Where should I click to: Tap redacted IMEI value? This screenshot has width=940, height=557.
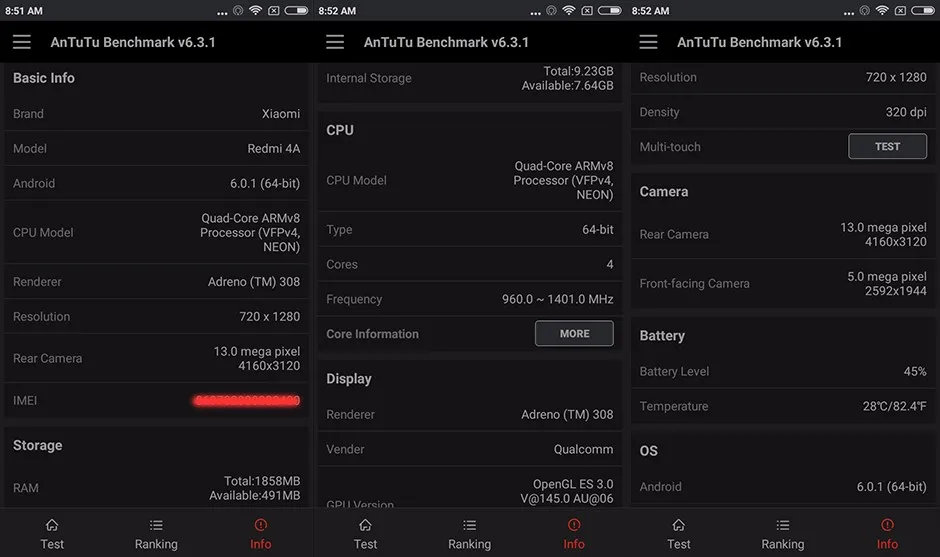click(x=247, y=401)
